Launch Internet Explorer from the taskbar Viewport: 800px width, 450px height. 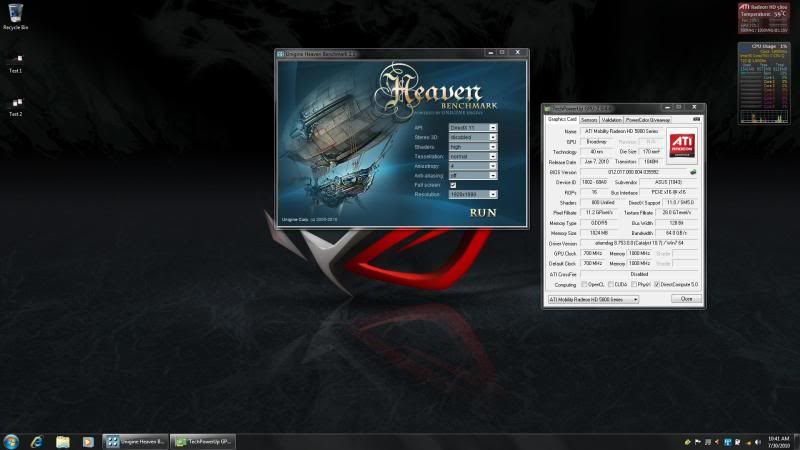pyautogui.click(x=37, y=441)
